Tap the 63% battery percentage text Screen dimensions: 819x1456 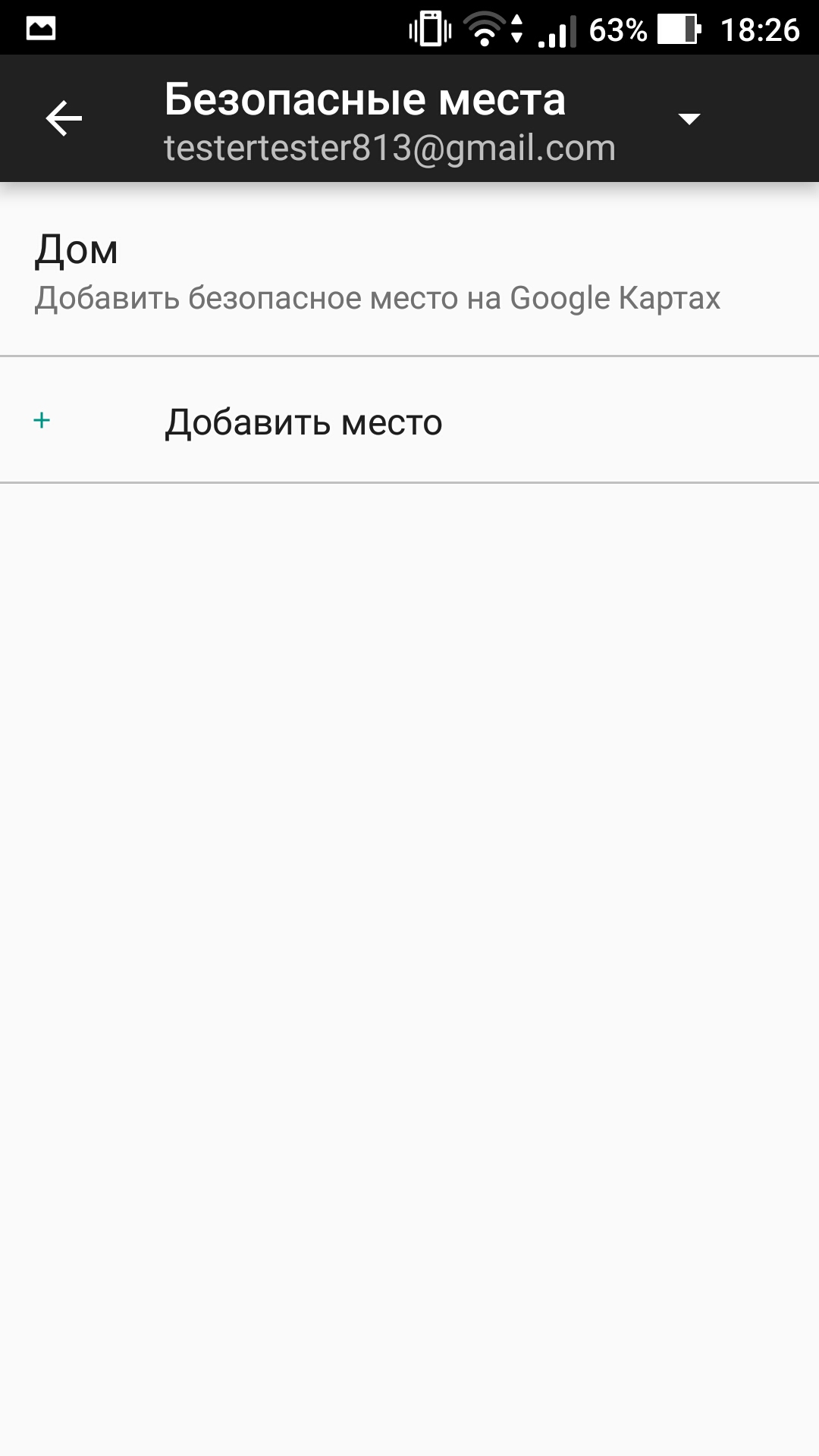[x=618, y=30]
